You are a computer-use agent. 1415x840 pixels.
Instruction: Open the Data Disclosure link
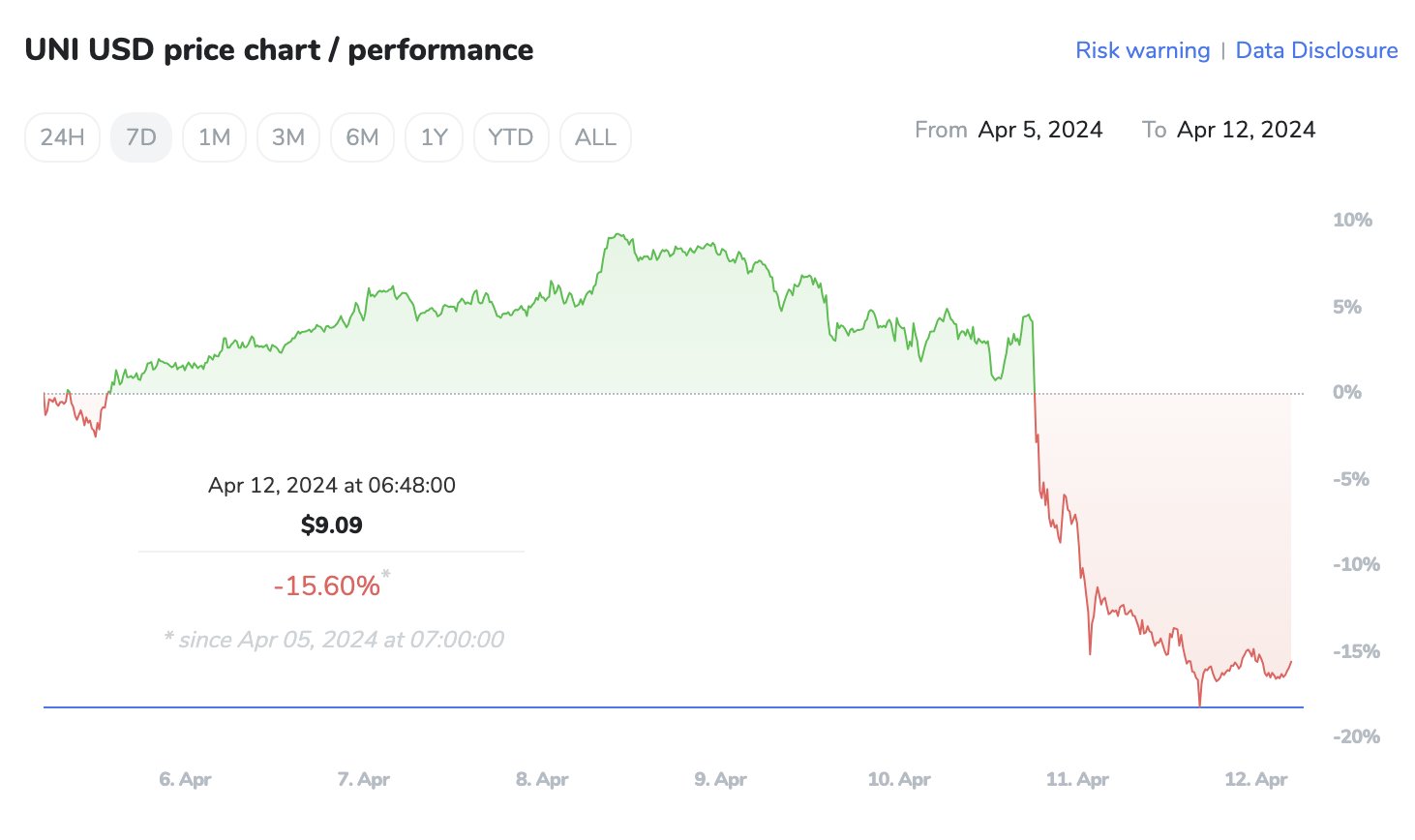point(1316,50)
